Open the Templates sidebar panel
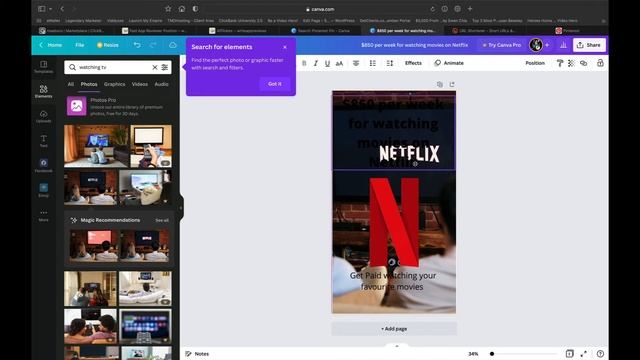Viewport: 640px width, 360px height. [x=44, y=67]
